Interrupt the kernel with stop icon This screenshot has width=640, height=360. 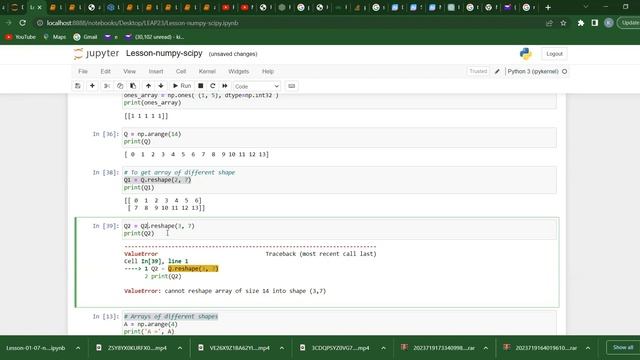pyautogui.click(x=200, y=86)
